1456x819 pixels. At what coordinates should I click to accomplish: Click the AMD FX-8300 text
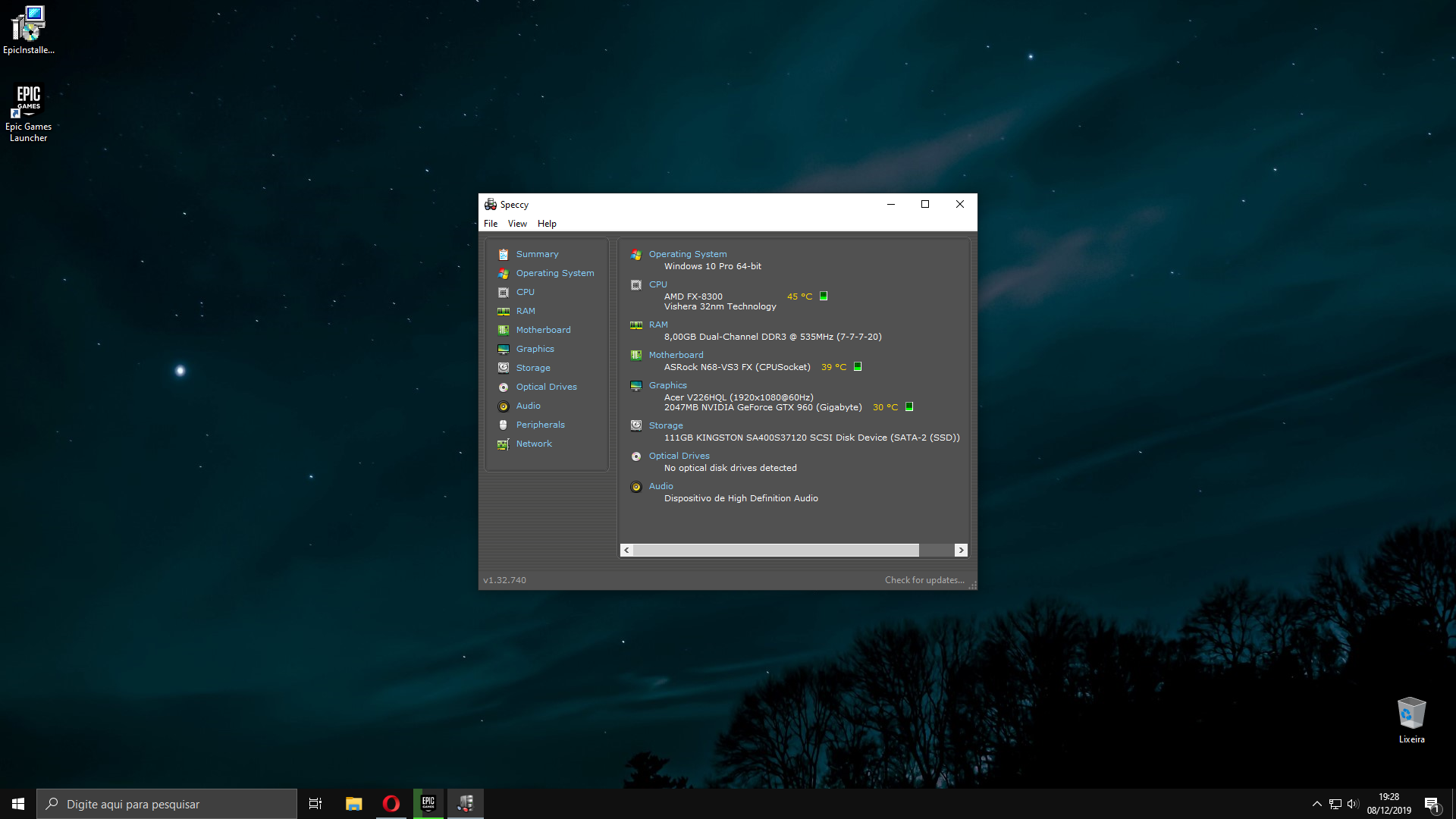pyautogui.click(x=693, y=297)
